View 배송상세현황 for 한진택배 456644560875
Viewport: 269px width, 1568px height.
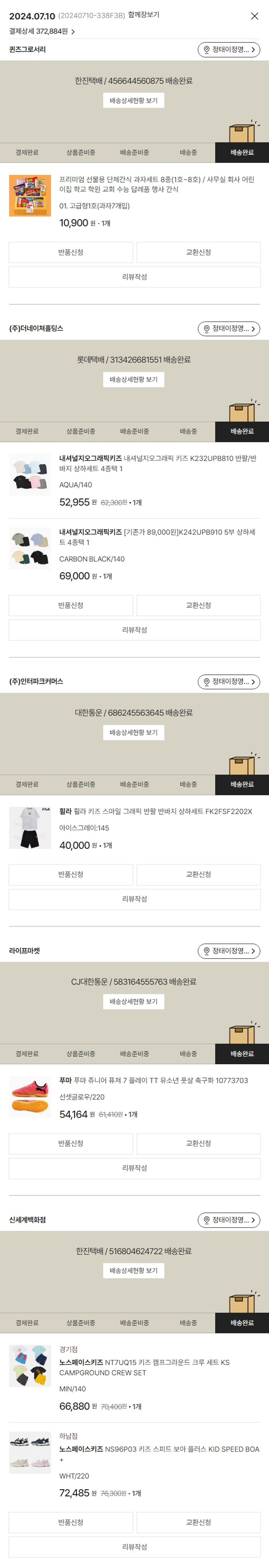point(133,101)
